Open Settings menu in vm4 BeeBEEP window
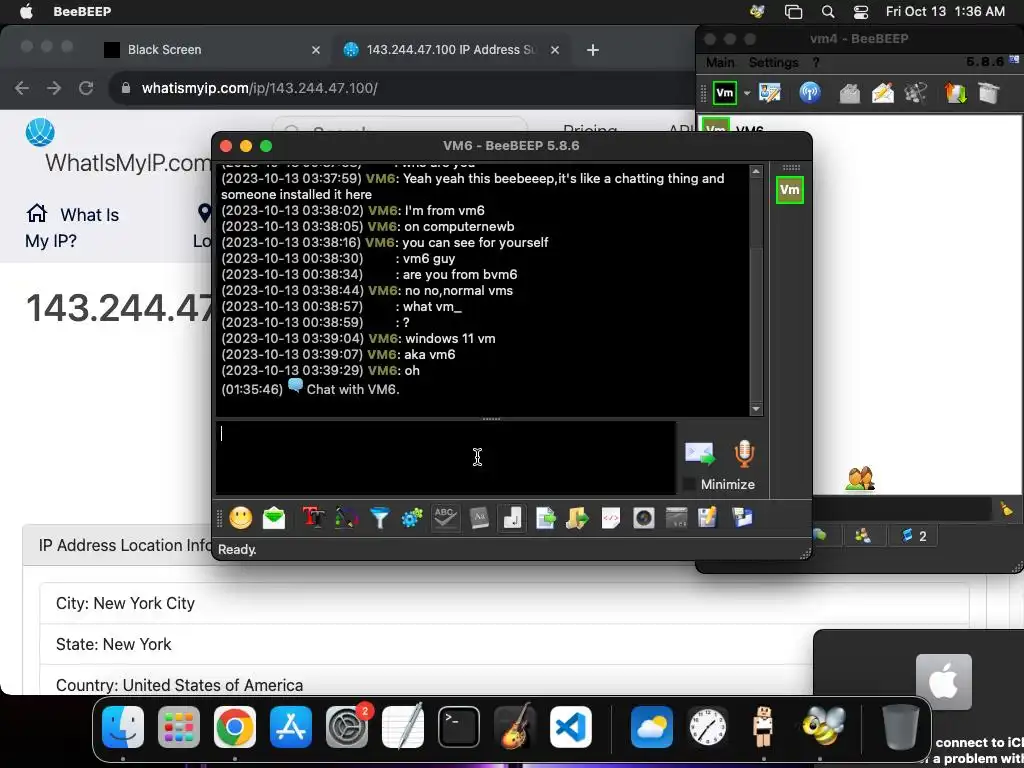The width and height of the screenshot is (1024, 768). point(773,63)
